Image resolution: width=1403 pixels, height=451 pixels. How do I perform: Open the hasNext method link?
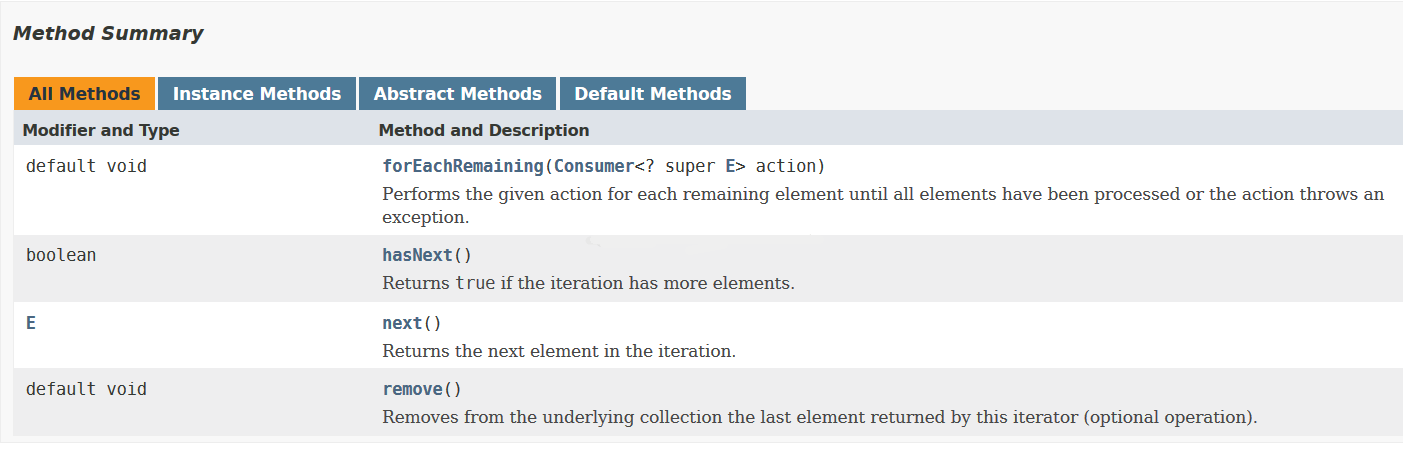[417, 255]
